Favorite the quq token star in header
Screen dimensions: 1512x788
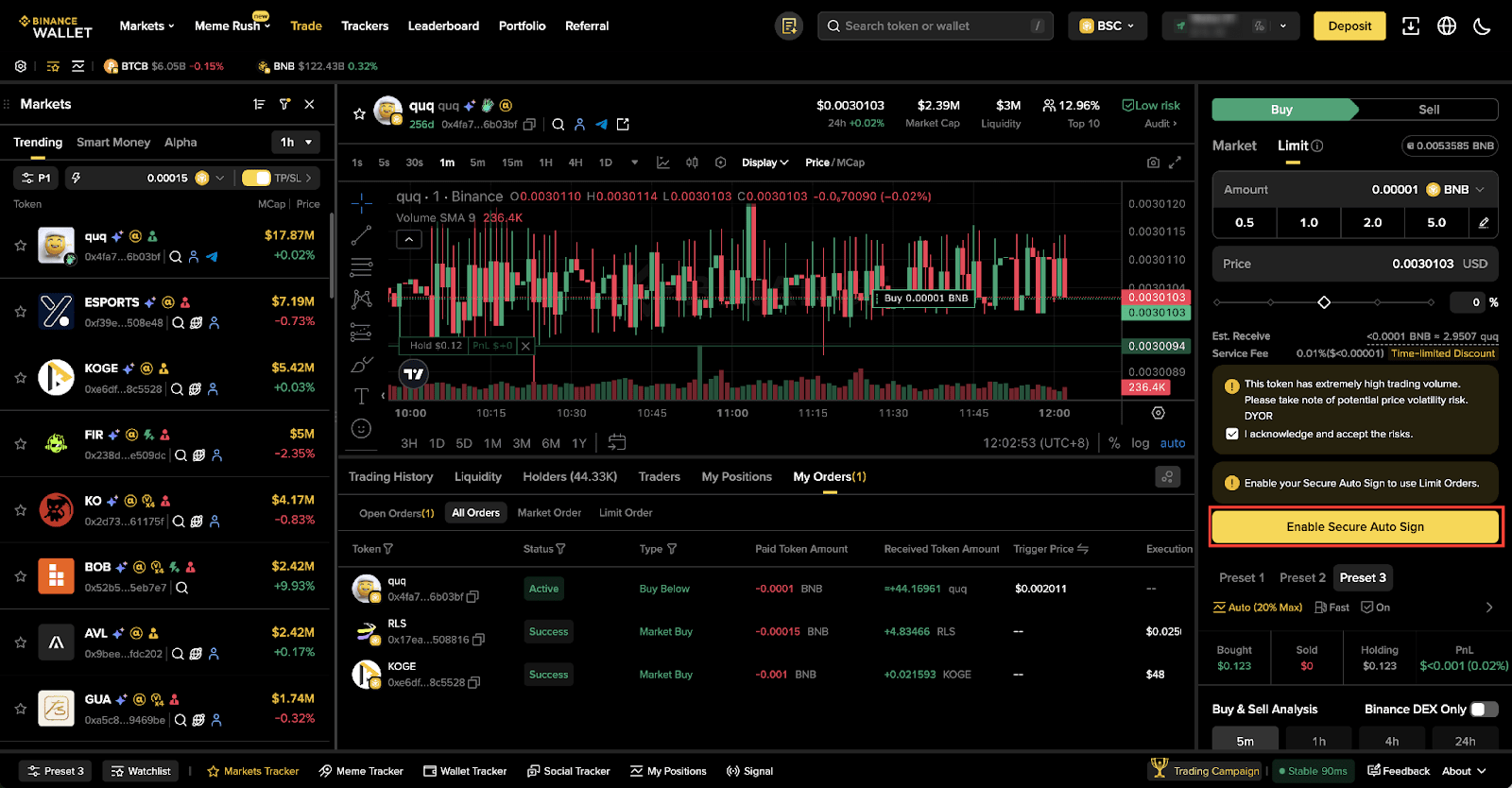tap(359, 114)
